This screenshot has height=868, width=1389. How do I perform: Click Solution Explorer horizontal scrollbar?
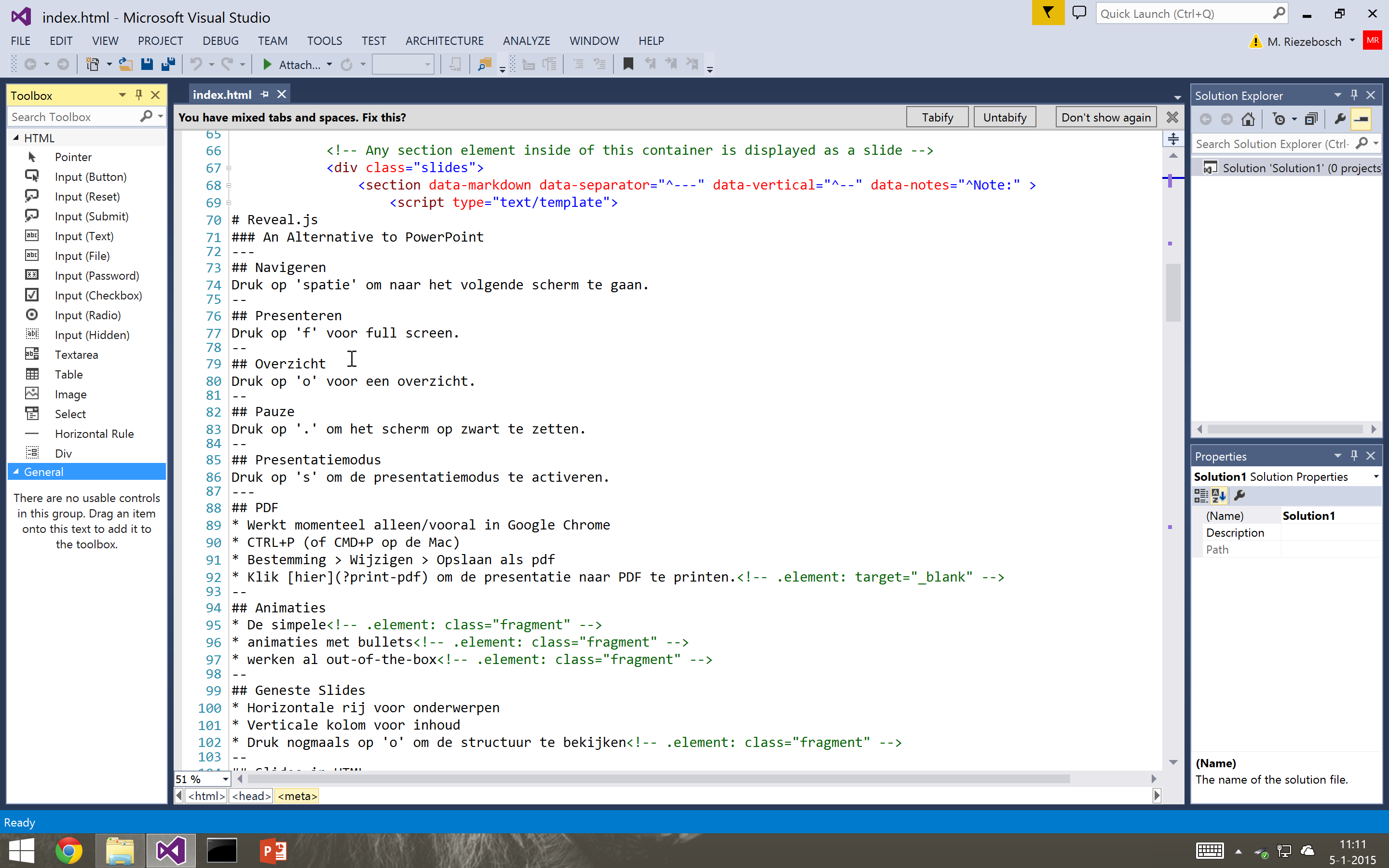1284,429
